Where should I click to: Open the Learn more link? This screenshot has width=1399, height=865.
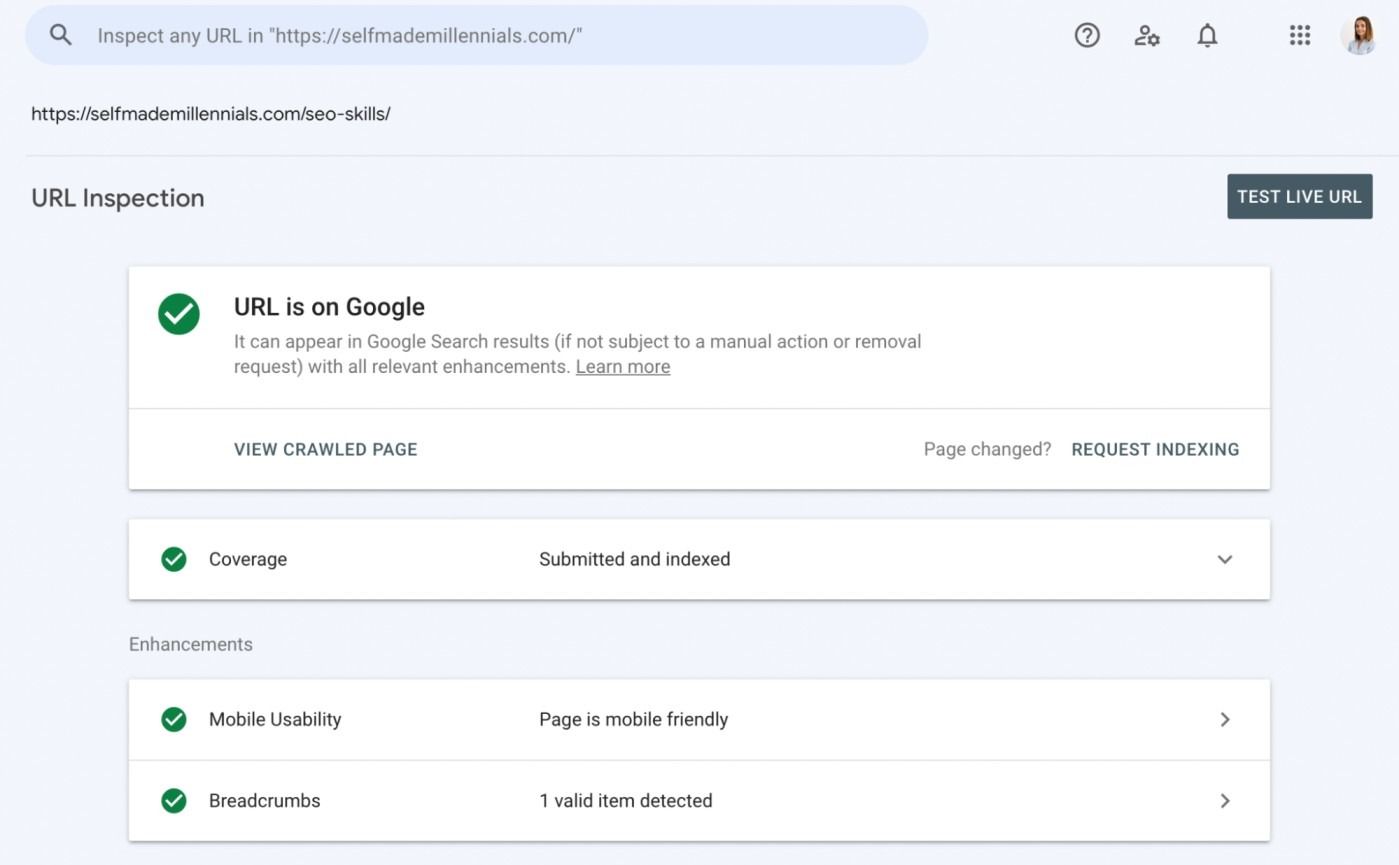[622, 366]
